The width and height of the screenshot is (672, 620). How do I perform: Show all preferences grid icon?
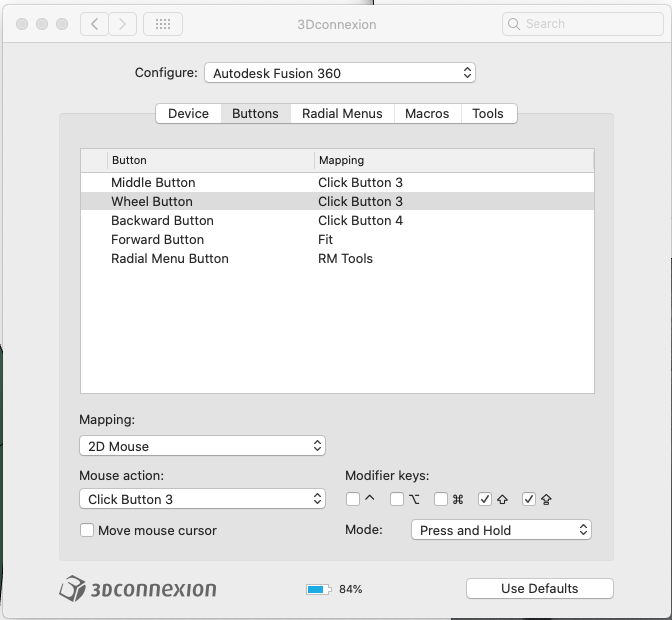163,24
